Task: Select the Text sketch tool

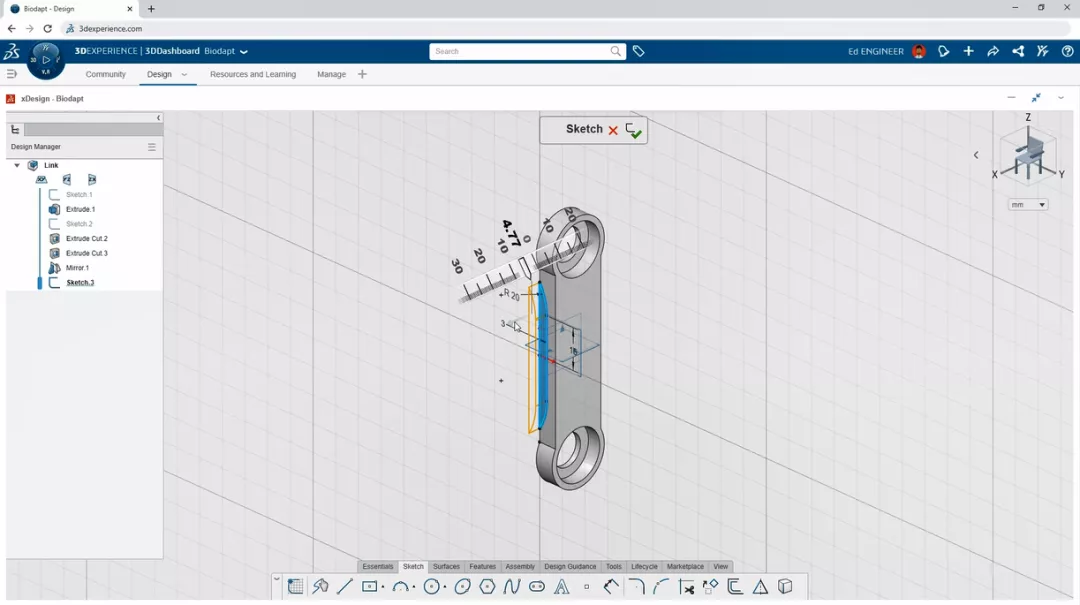Action: (562, 587)
